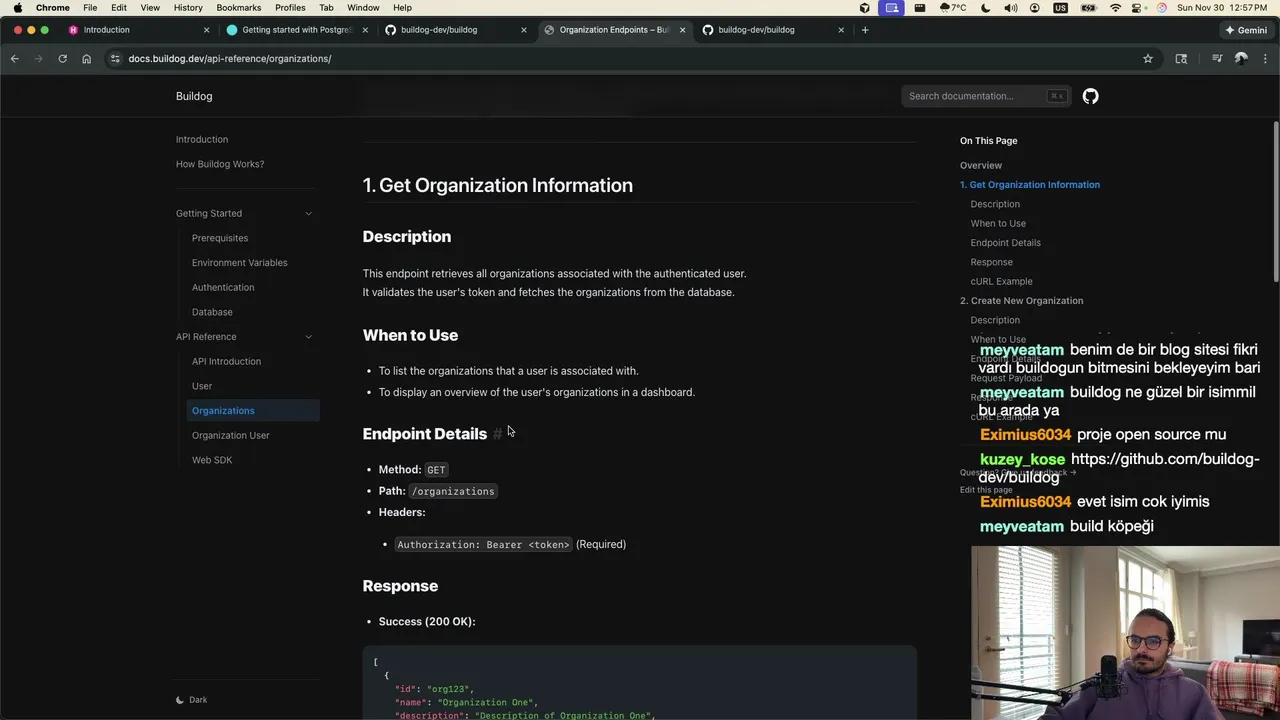1280x720 pixels.
Task: Jump to first cURL Example in contents
Action: [1001, 282]
